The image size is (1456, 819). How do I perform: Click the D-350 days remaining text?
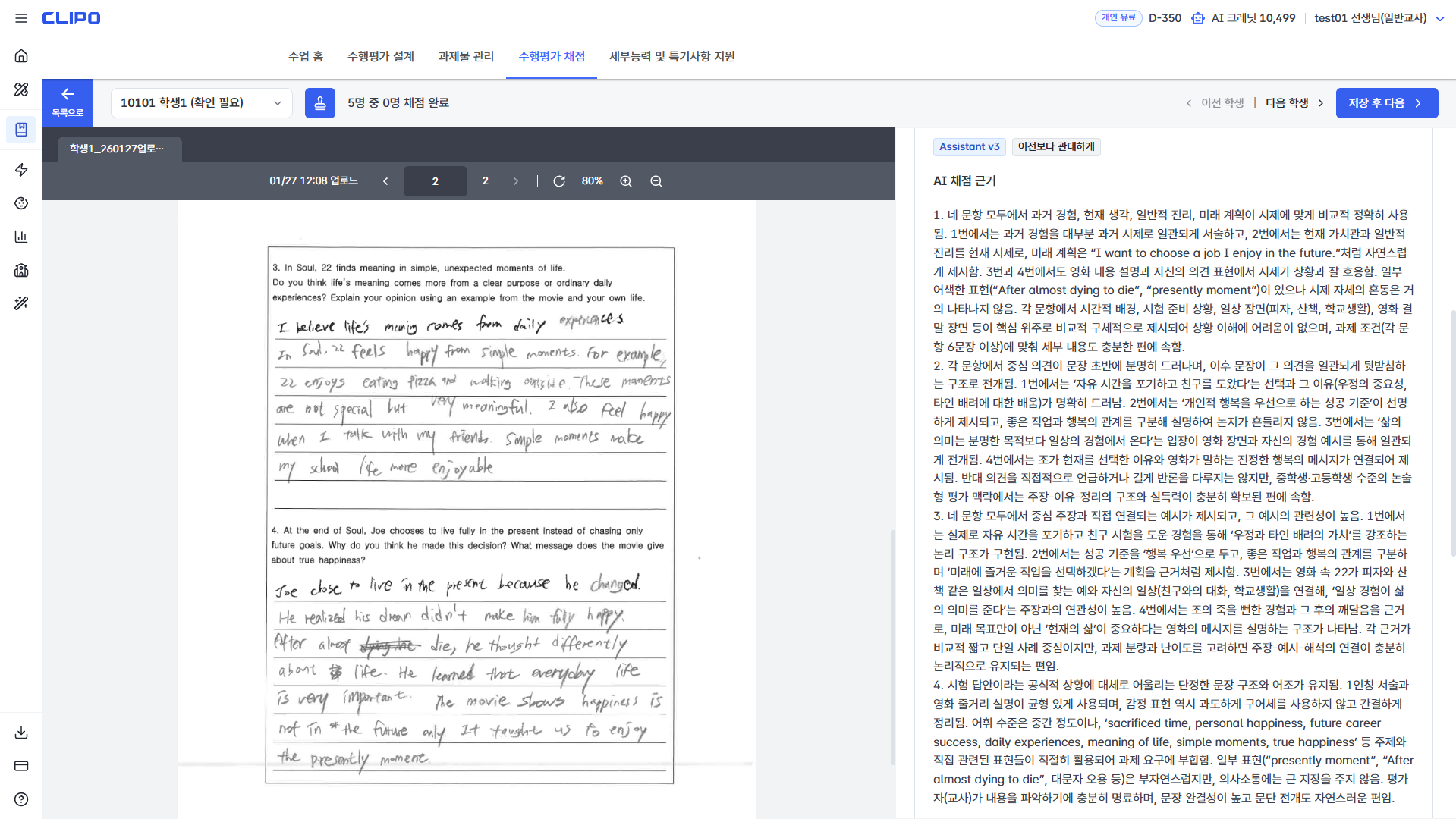(1165, 18)
